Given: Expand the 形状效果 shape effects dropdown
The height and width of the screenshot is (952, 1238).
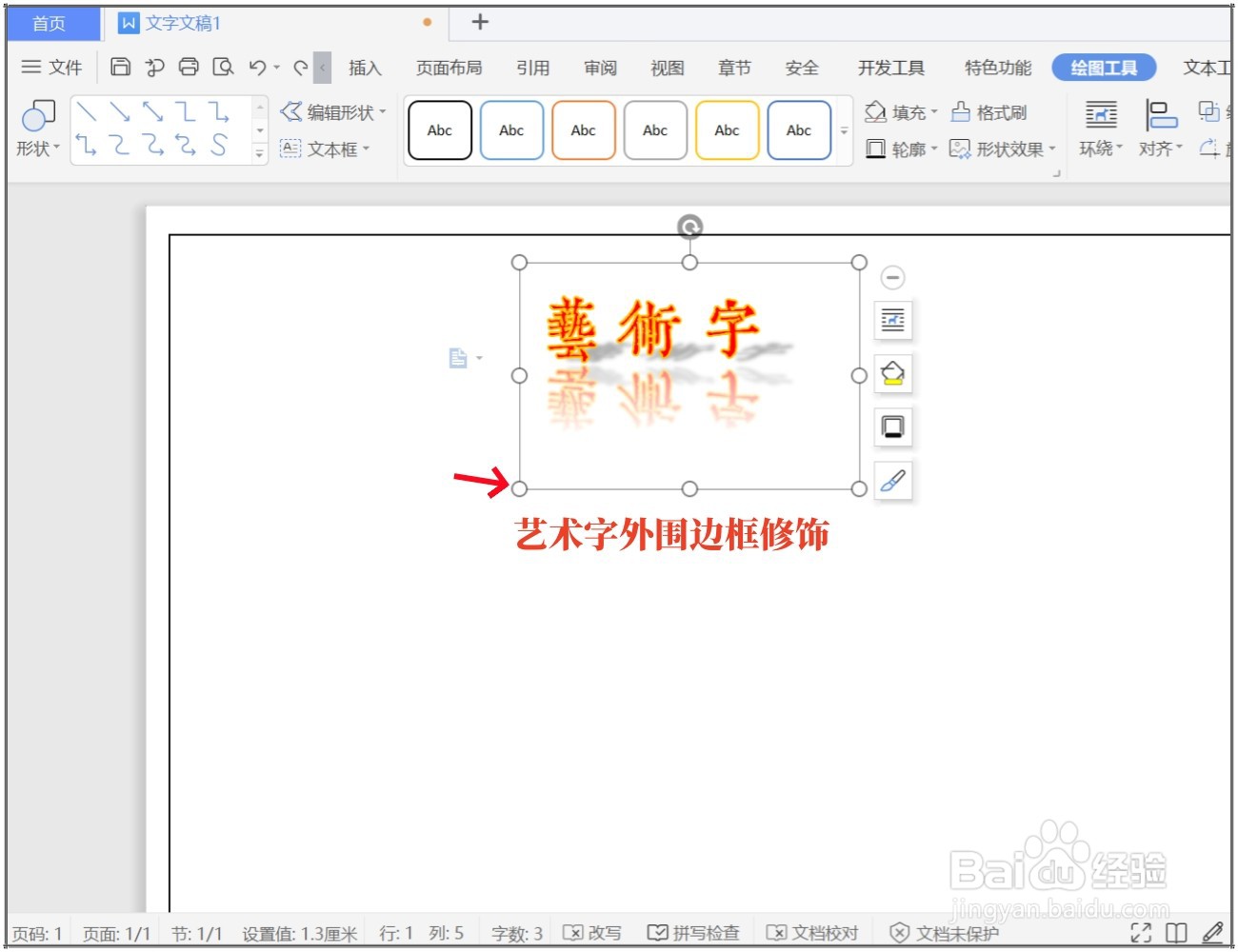Looking at the screenshot, I should [x=1051, y=149].
